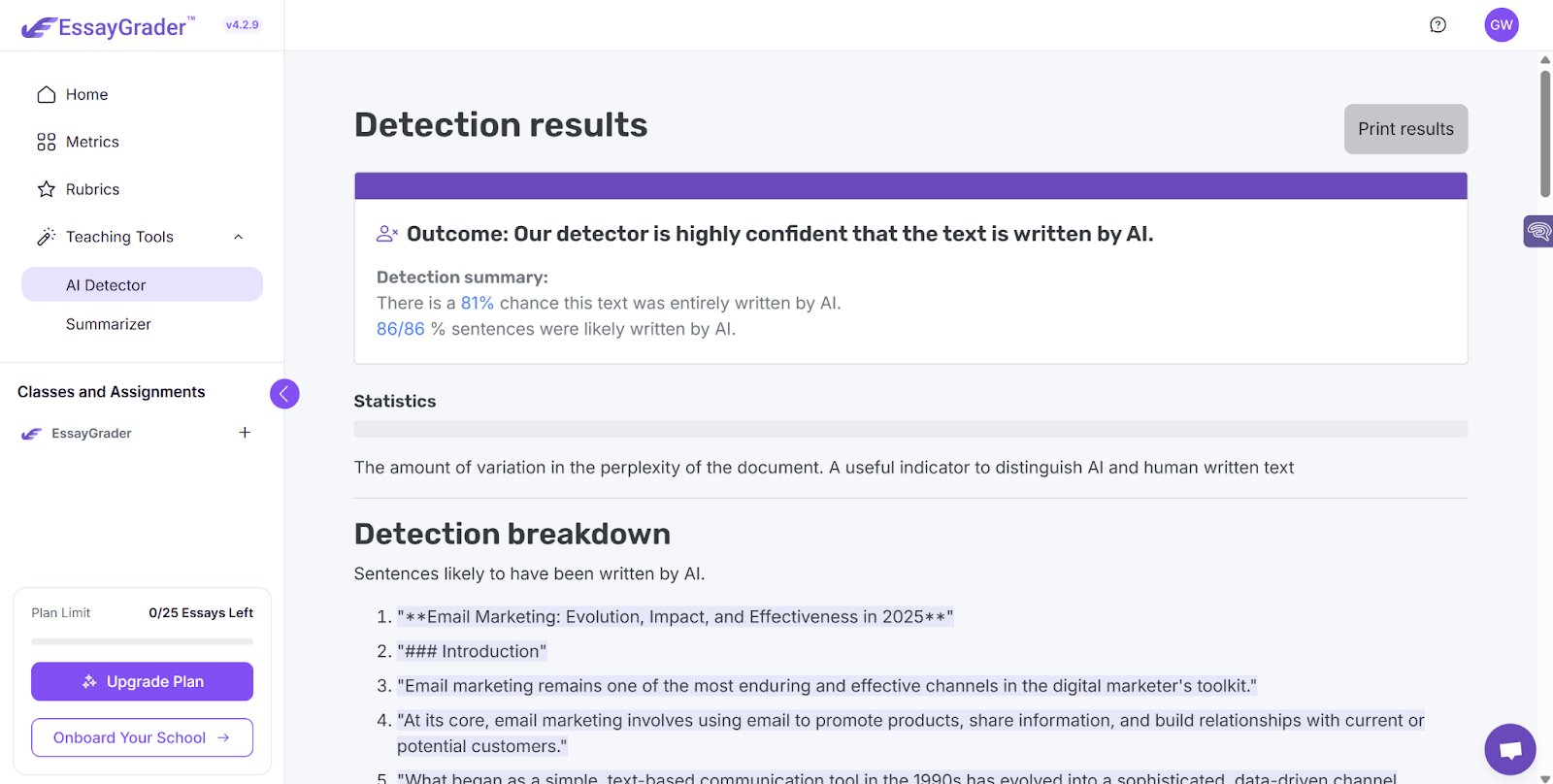Open the help question mark icon
This screenshot has width=1553, height=784.
coord(1437,25)
